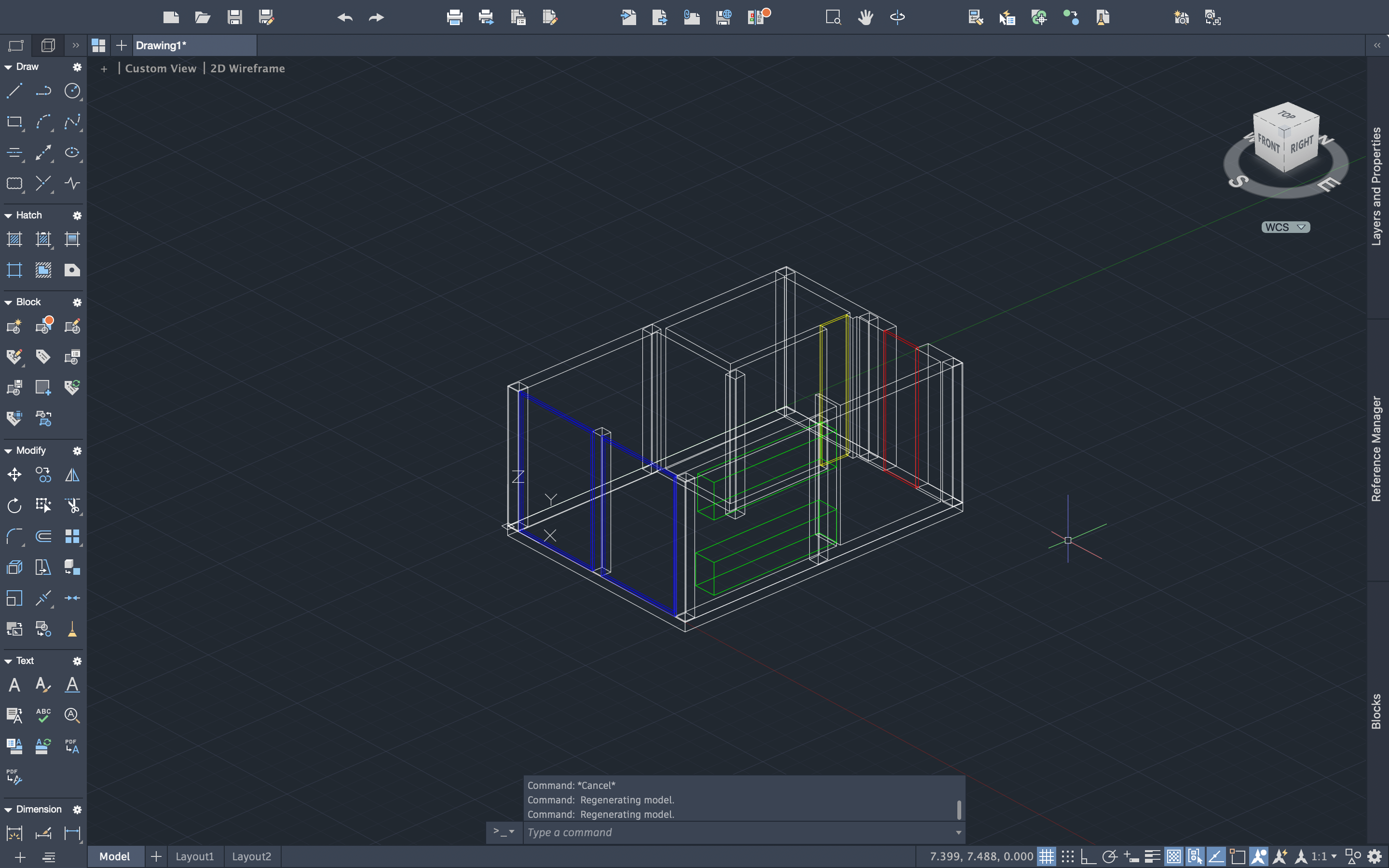
Task: Select the Circle tool in Draw panel
Action: [x=72, y=91]
